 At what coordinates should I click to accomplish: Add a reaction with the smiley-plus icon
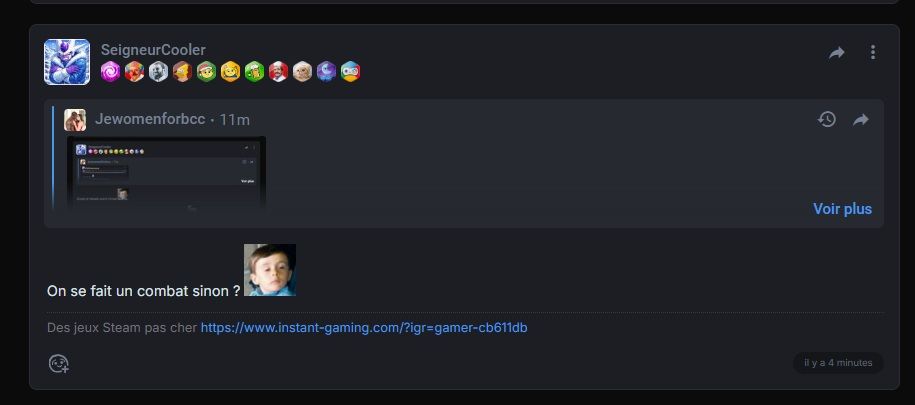58,364
